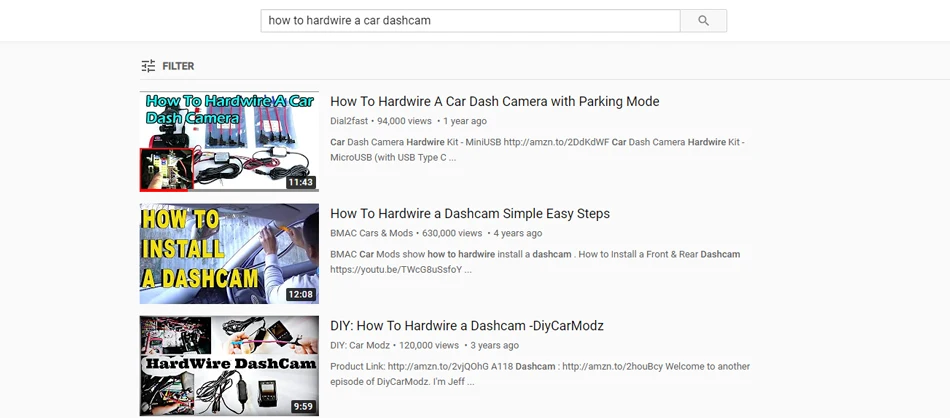950x418 pixels.
Task: Click description starting 'Product Link: http://amzn.to'
Action: pyautogui.click(x=540, y=374)
